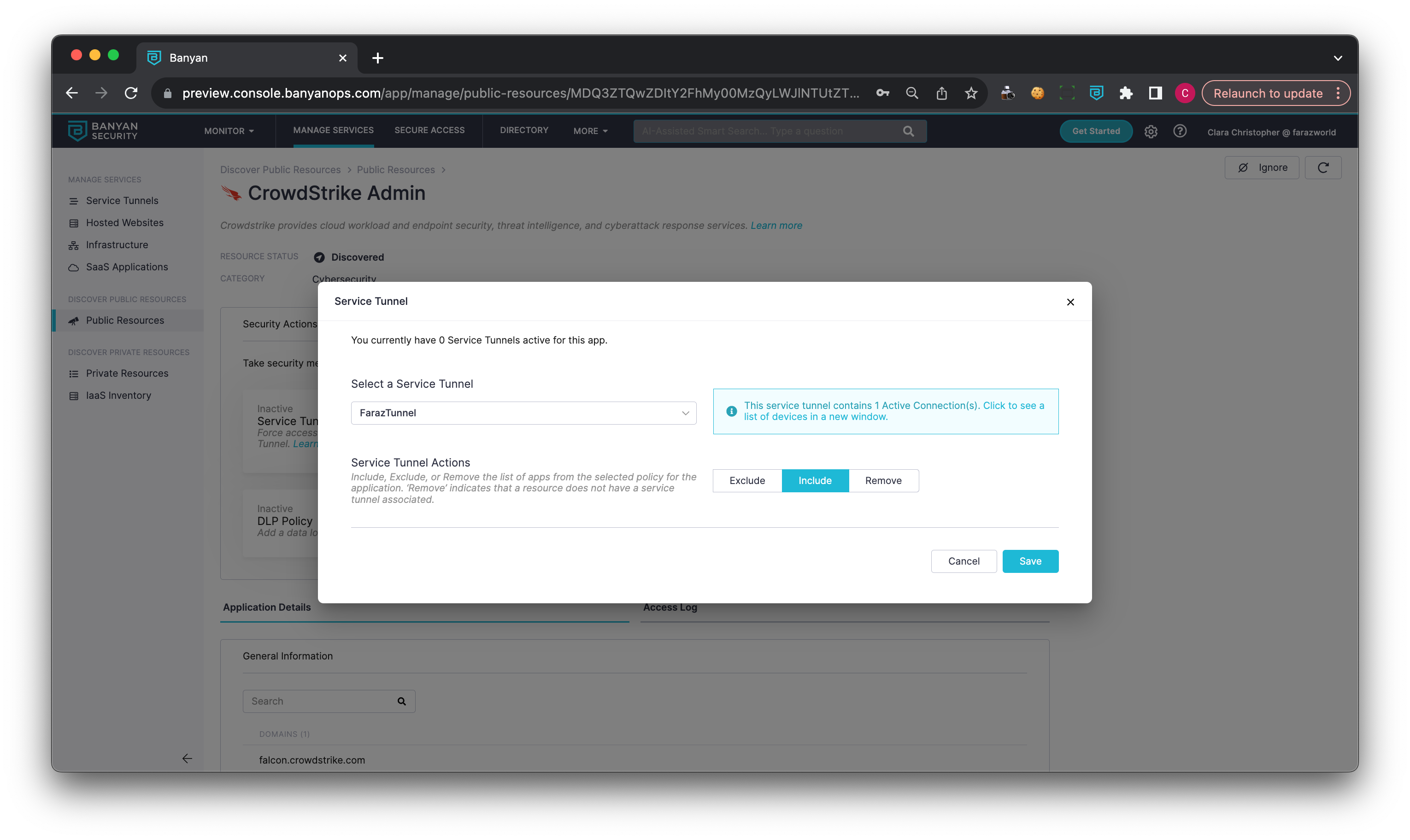Open SaaS Applications in the sidebar
Screen dimensions: 1410x840
127,267
